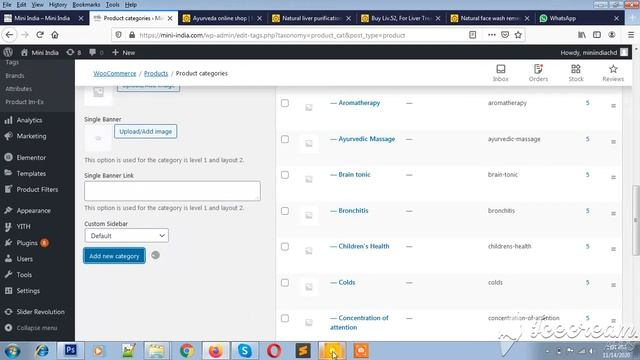The height and width of the screenshot is (360, 640).
Task: Open Photoshop from the taskbar
Action: 70,351
